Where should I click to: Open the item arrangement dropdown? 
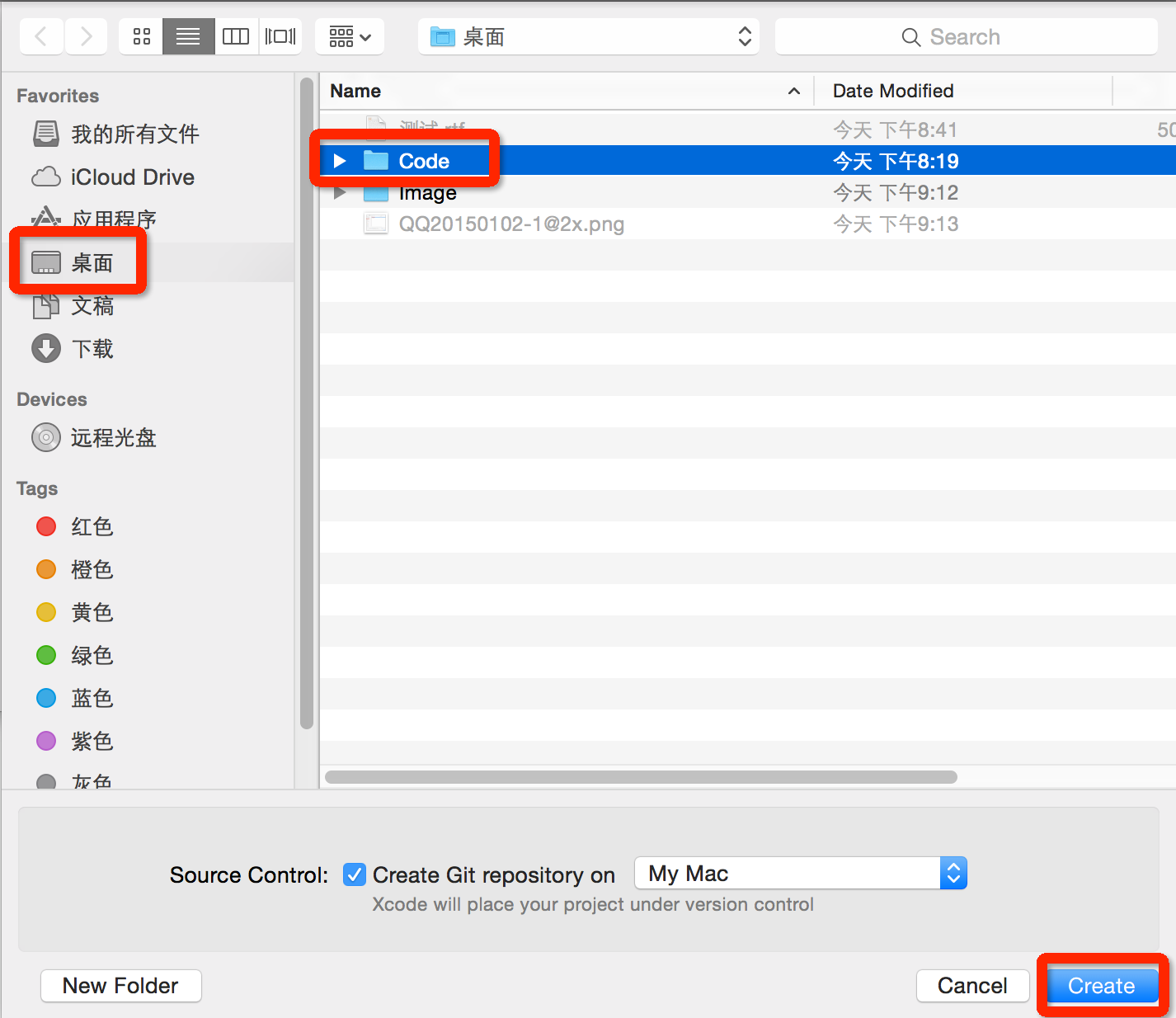pos(350,35)
